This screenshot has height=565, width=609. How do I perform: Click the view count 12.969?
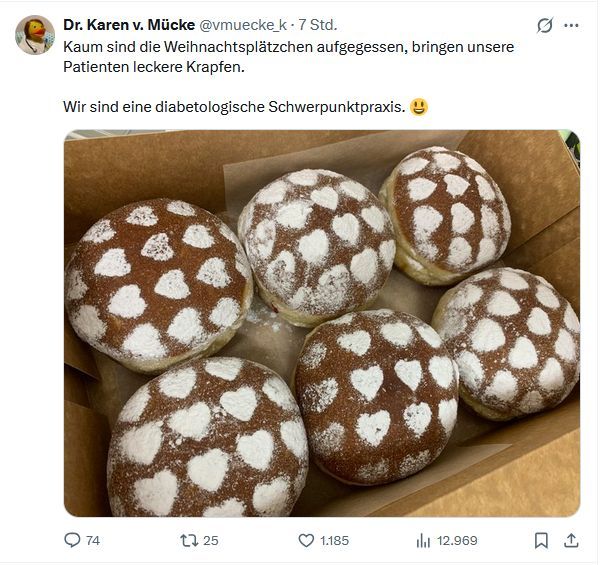pyautogui.click(x=457, y=540)
